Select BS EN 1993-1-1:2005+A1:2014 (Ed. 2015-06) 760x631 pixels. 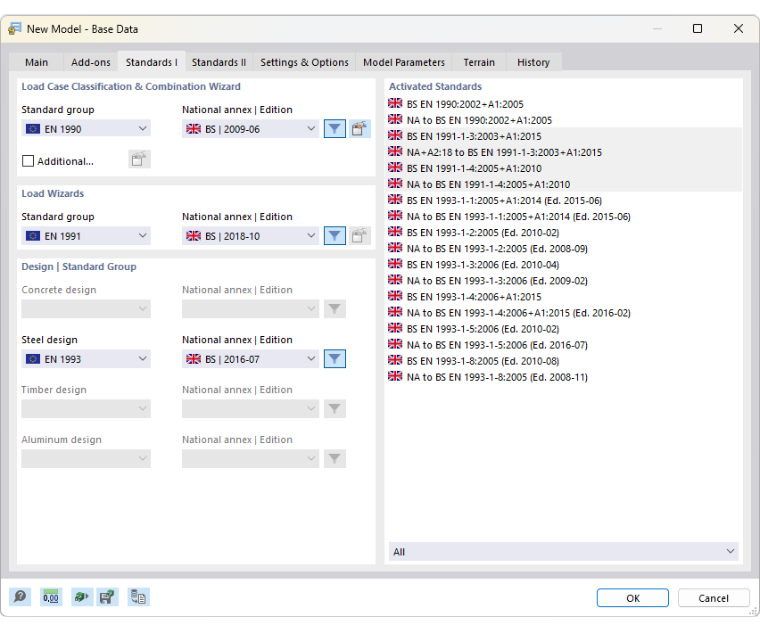pyautogui.click(x=564, y=200)
